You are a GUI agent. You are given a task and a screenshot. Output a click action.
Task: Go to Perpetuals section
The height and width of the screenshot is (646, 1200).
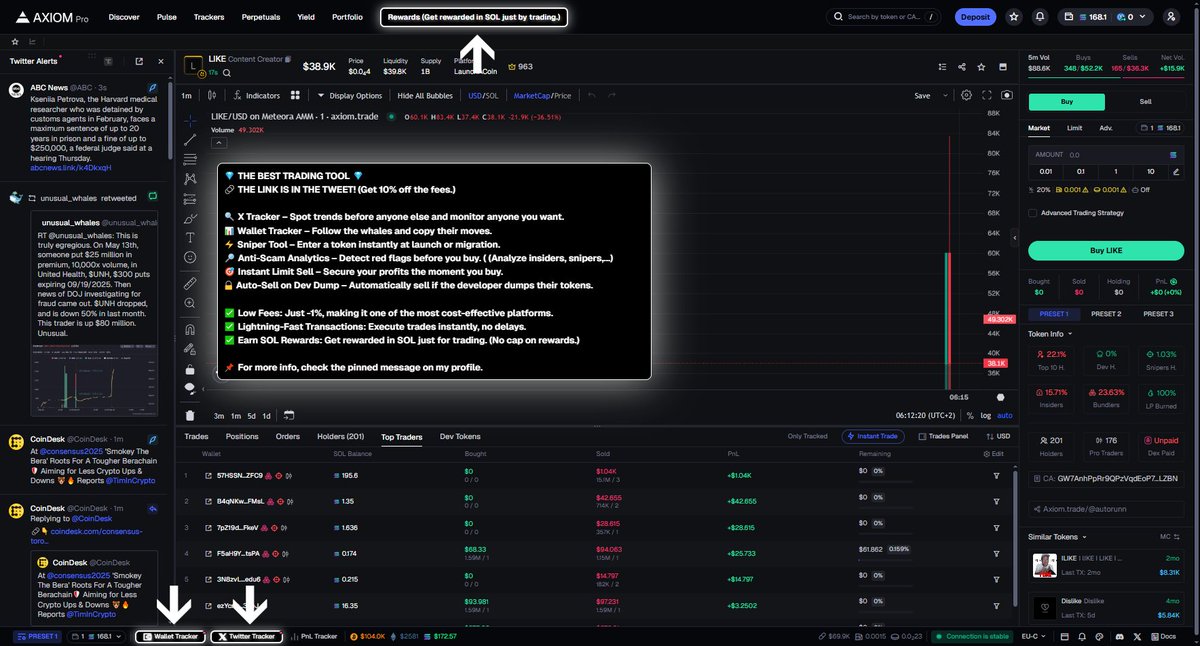(260, 17)
